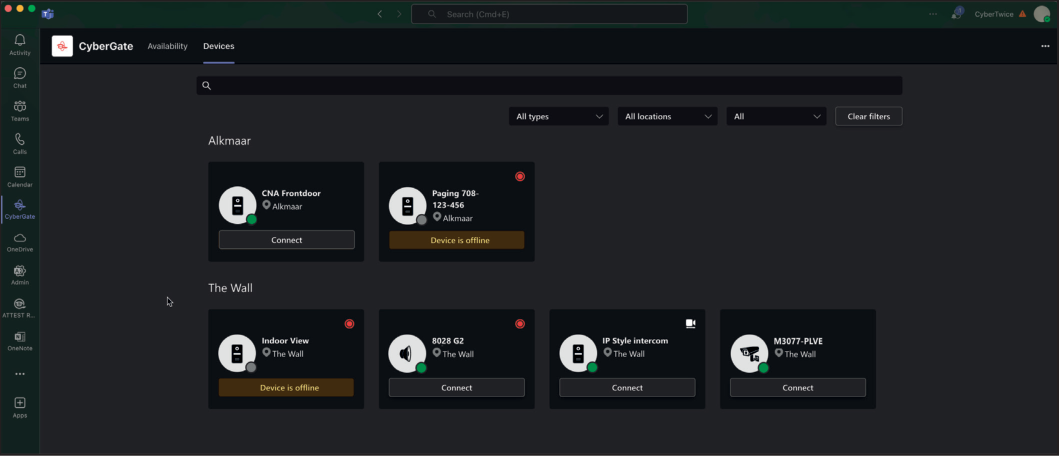Open the notifications icon near CyberTwice

tap(956, 13)
